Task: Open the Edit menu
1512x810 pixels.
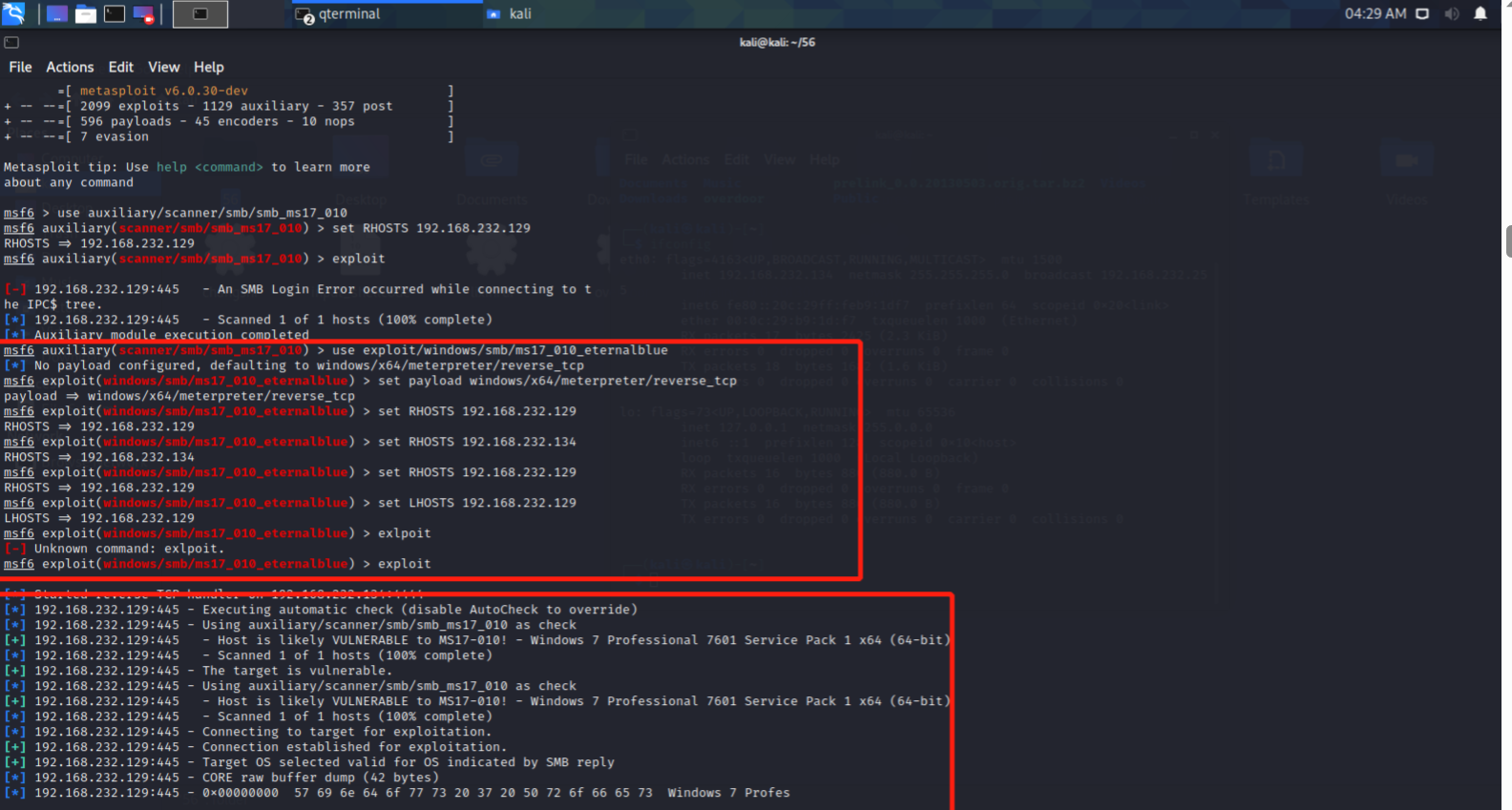Action: click(x=120, y=67)
